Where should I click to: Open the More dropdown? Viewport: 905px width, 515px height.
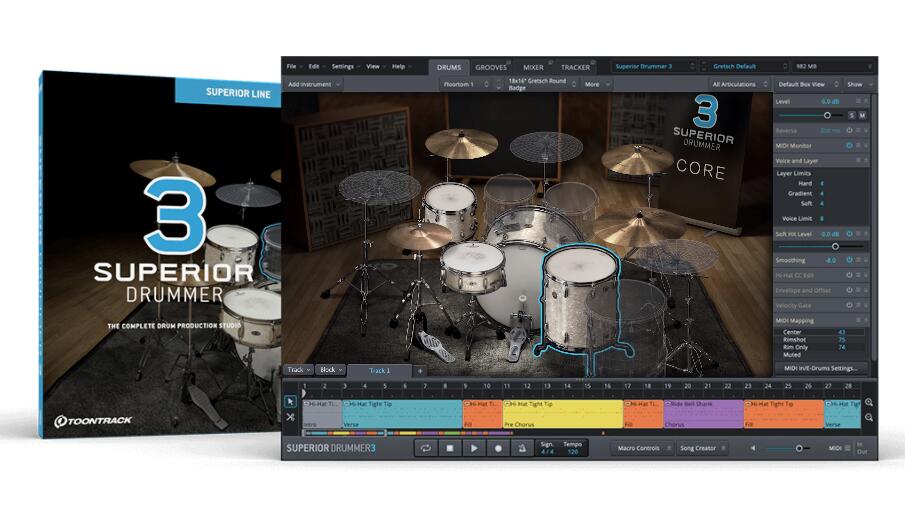(x=597, y=84)
